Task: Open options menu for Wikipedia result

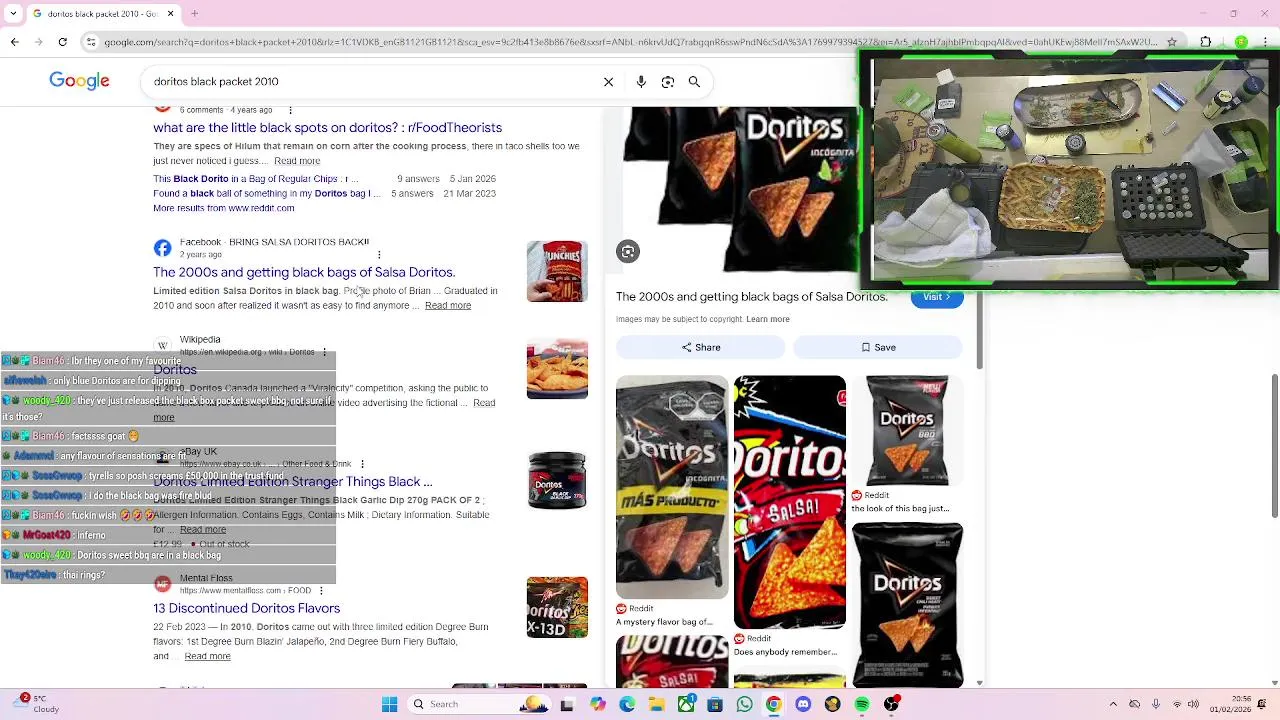Action: (x=324, y=352)
